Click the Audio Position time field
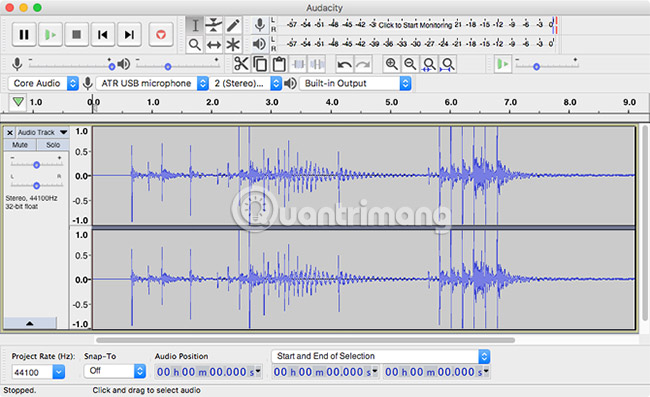 (x=208, y=372)
